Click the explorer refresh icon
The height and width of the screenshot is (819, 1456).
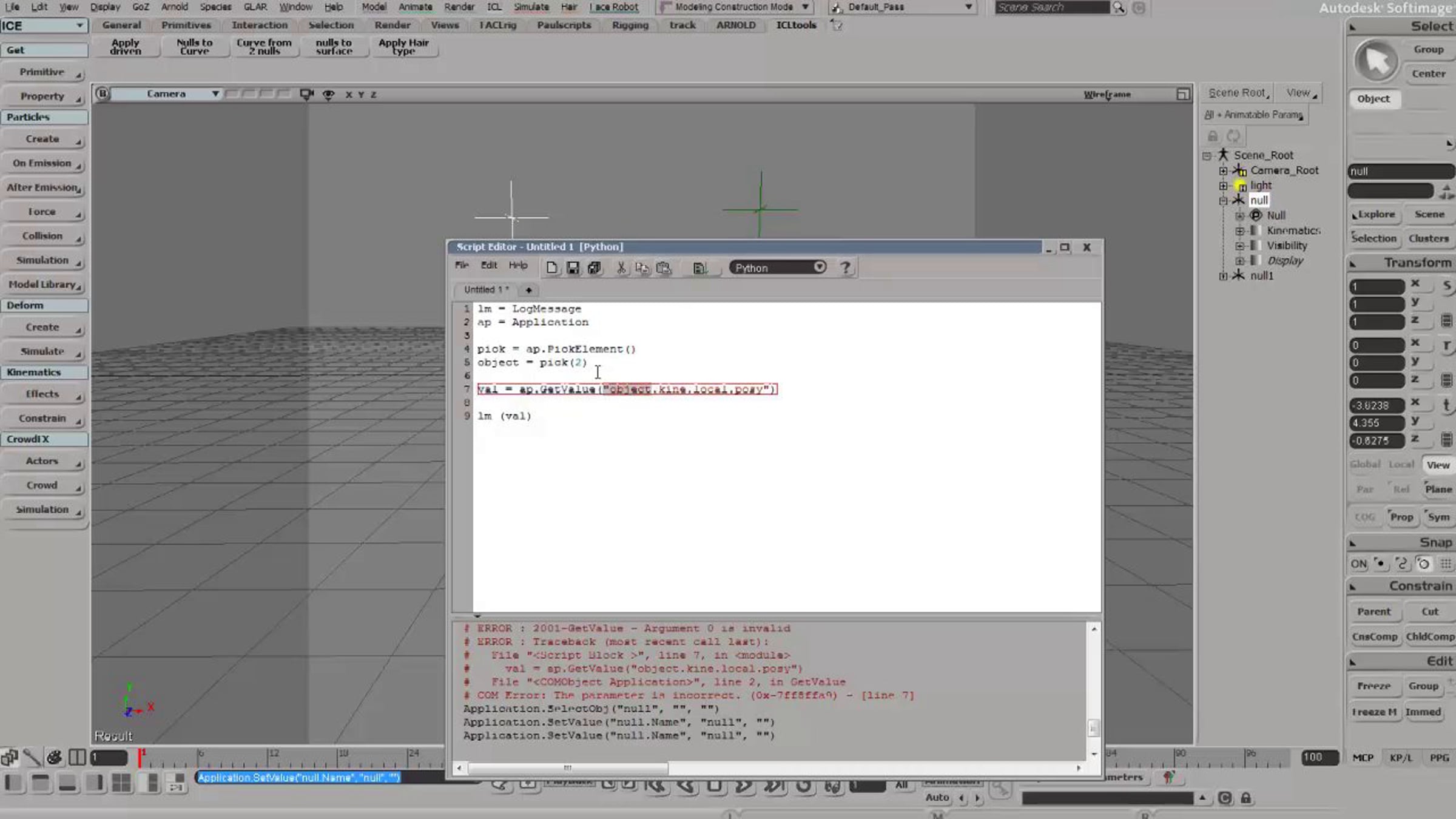point(1233,136)
